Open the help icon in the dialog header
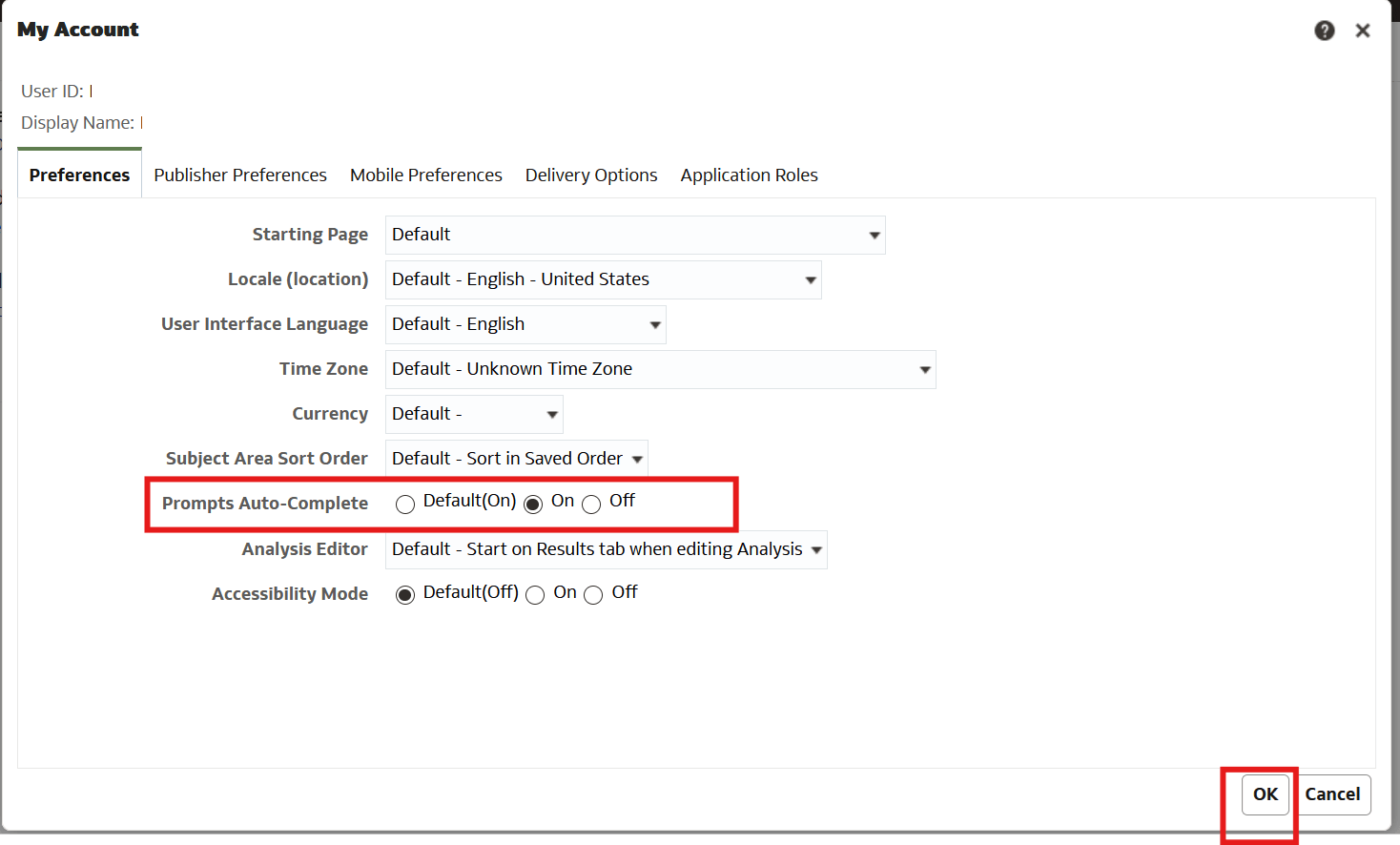 click(1325, 30)
